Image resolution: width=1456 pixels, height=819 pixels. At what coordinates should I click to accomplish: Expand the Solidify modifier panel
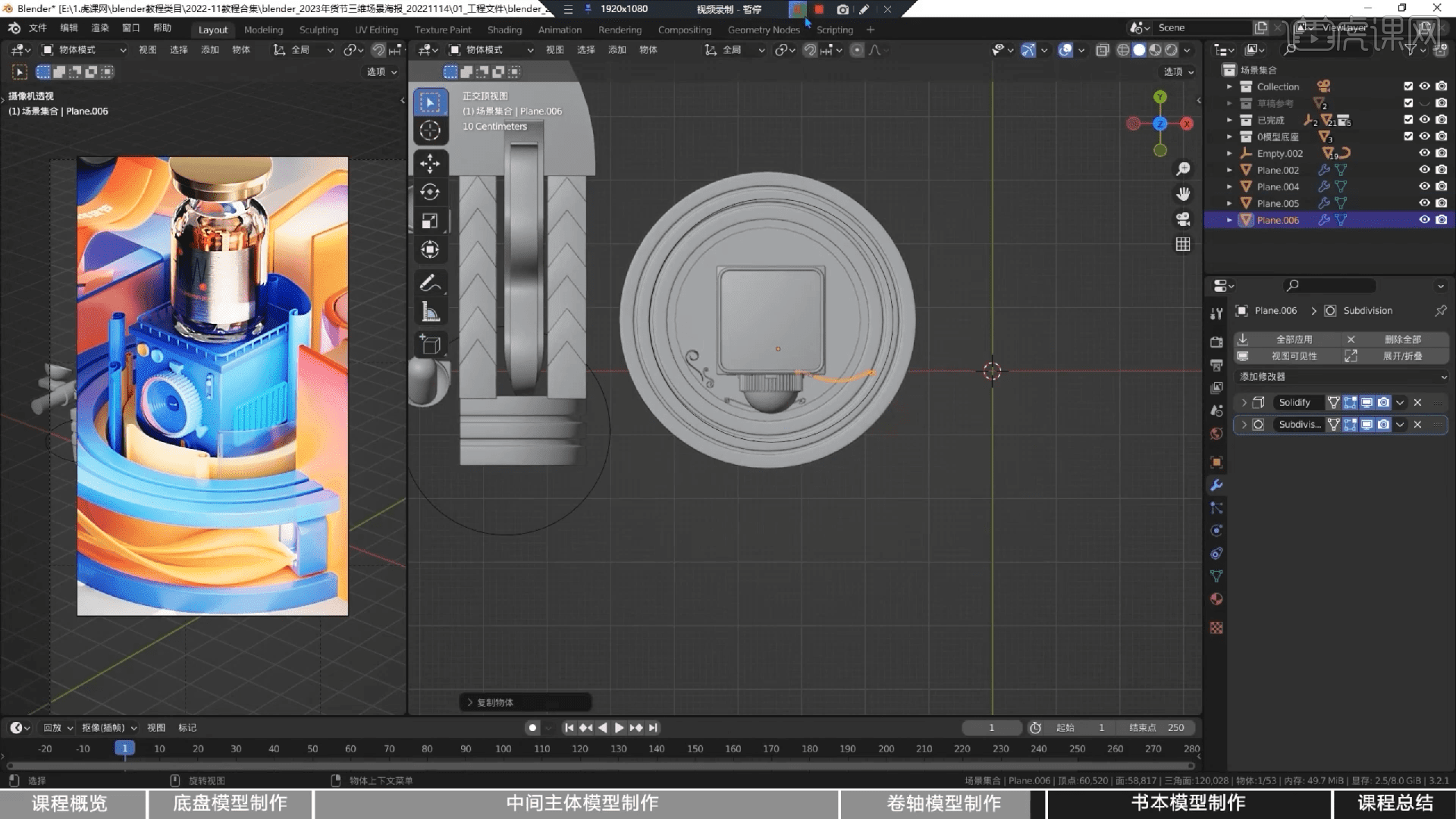1244,403
